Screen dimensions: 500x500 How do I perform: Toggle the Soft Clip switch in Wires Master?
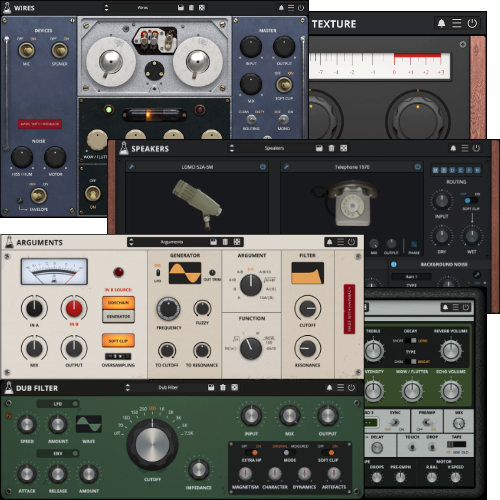(x=284, y=85)
